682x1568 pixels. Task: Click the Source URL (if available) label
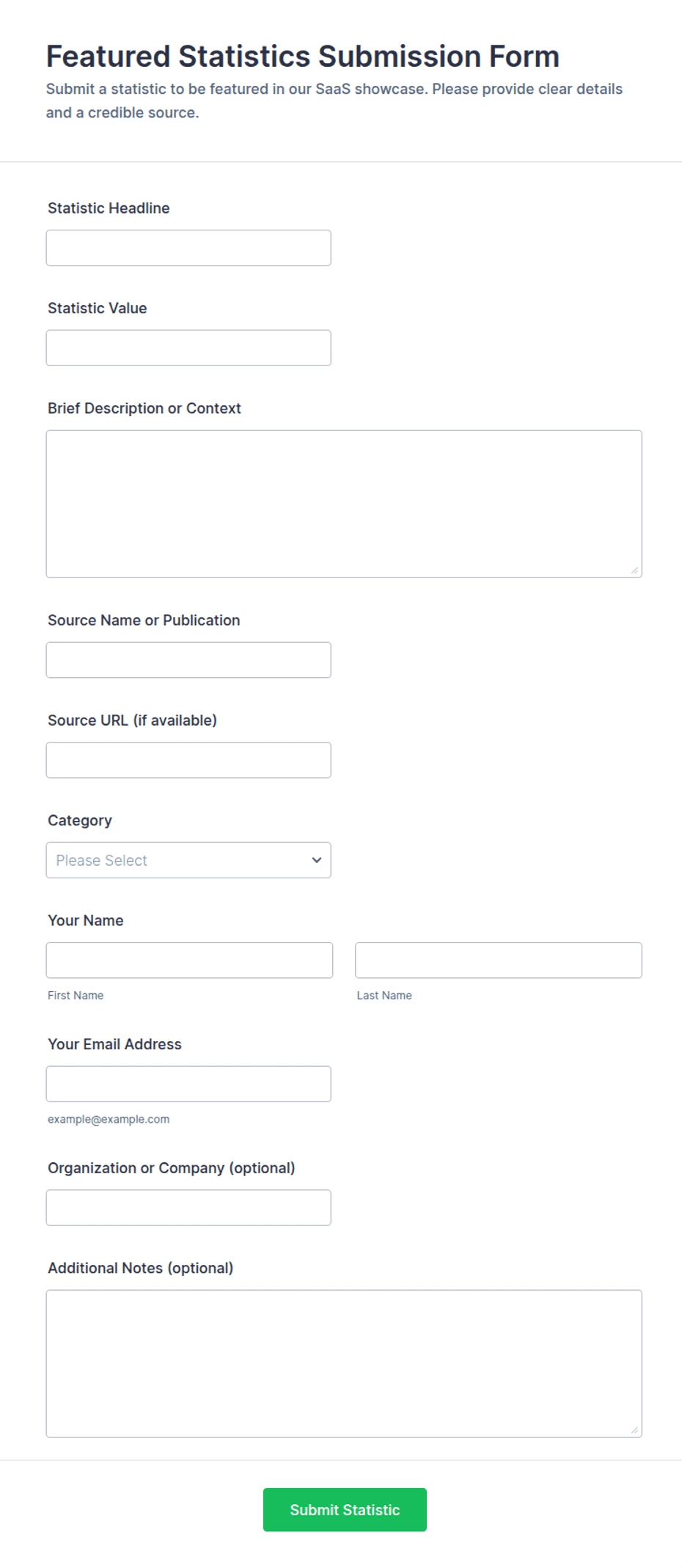point(132,721)
